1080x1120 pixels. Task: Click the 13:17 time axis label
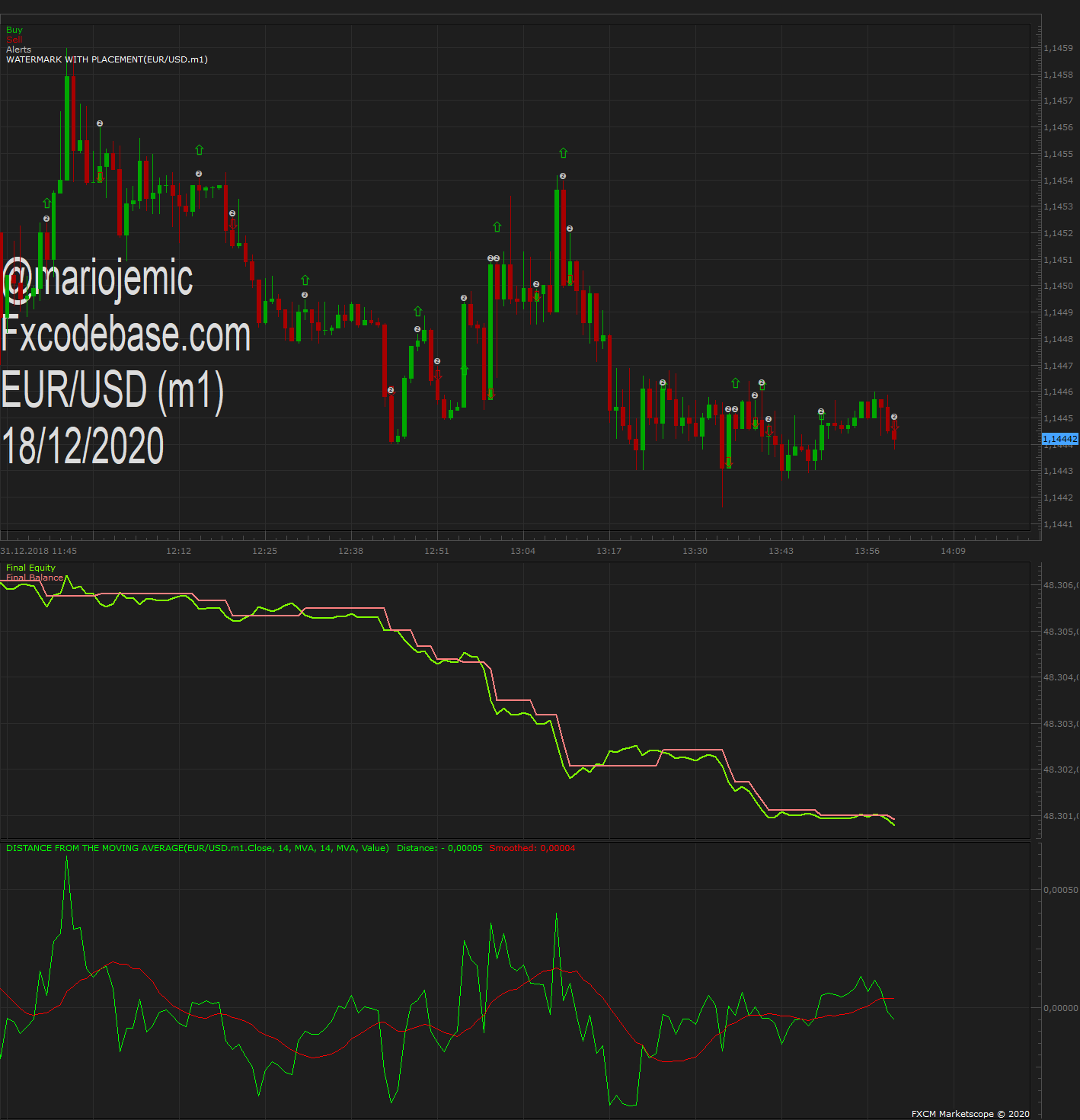(x=609, y=551)
